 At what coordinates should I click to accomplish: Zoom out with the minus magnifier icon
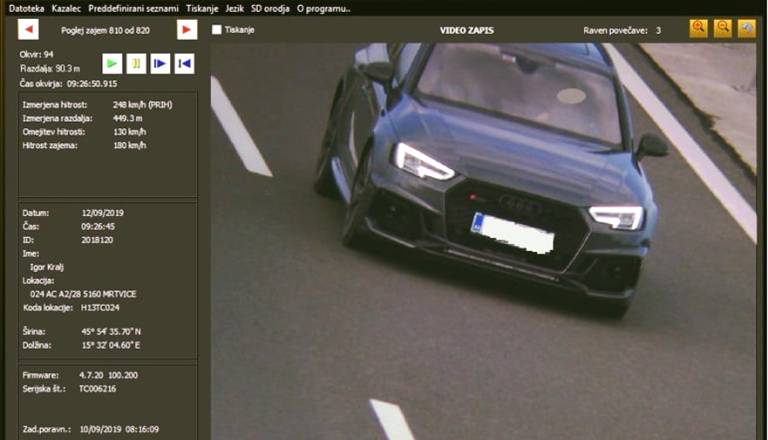[722, 28]
